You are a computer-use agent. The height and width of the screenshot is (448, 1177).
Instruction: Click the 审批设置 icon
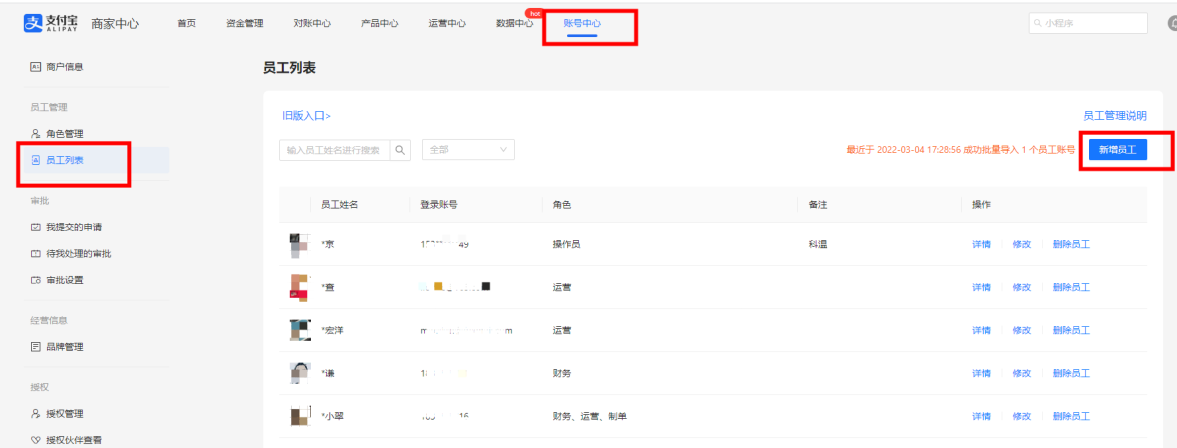(35, 280)
